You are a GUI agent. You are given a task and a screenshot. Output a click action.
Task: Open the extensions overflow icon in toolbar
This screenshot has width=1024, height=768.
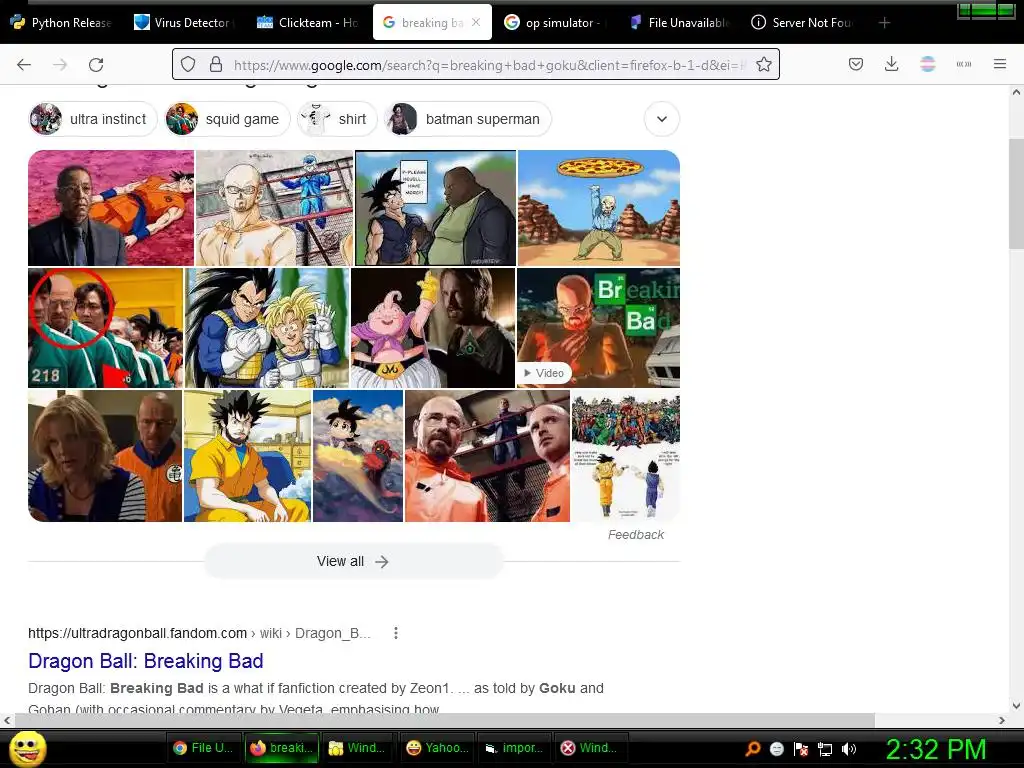coord(964,64)
